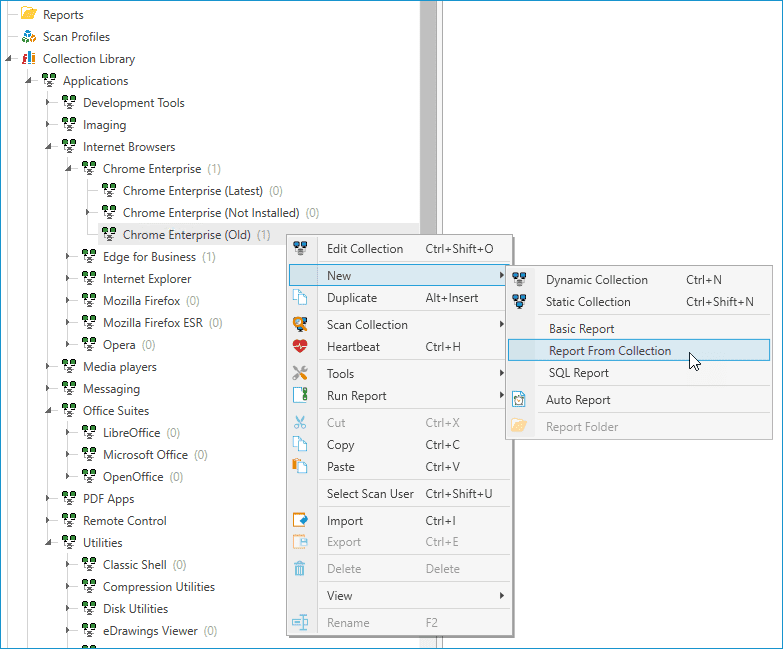Screen dimensions: 783x649
Task: Choose Heartbeat from context menu
Action: (399, 346)
